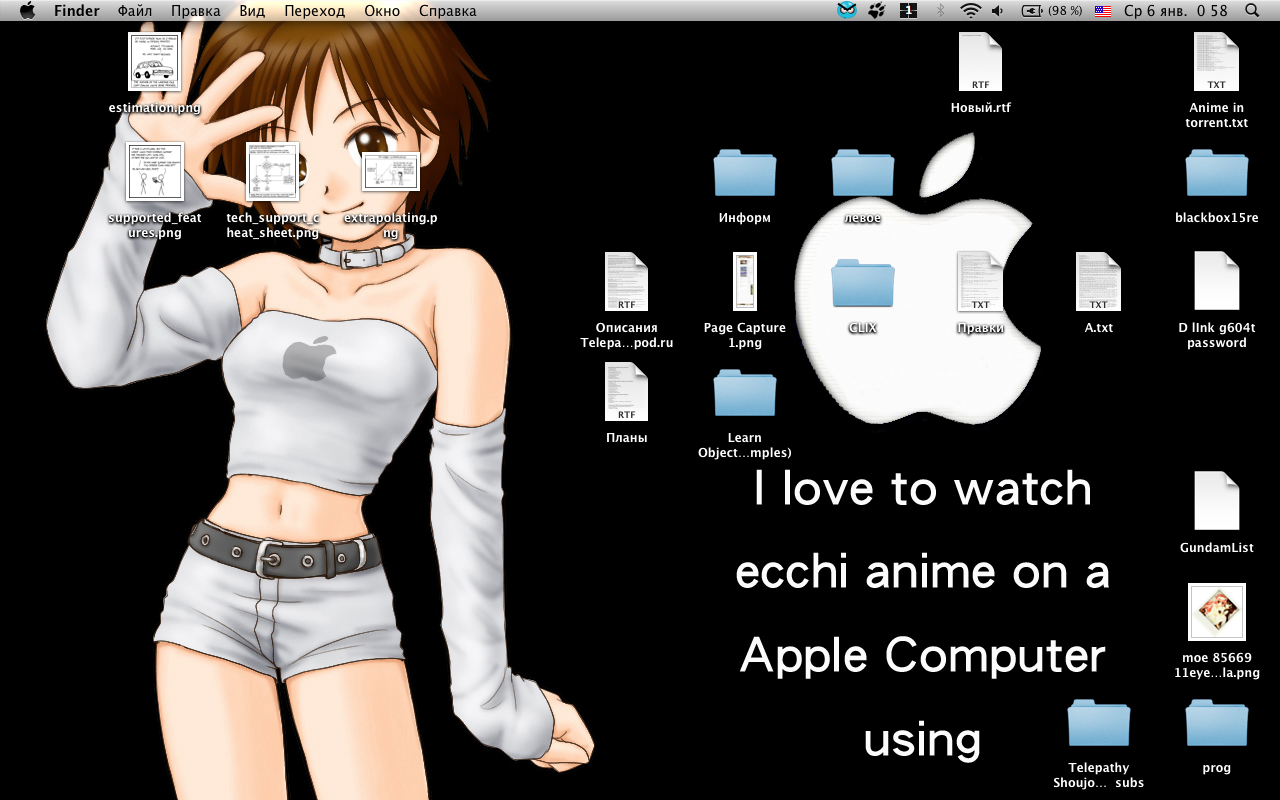
Task: Select the prog folder
Action: [x=1217, y=722]
